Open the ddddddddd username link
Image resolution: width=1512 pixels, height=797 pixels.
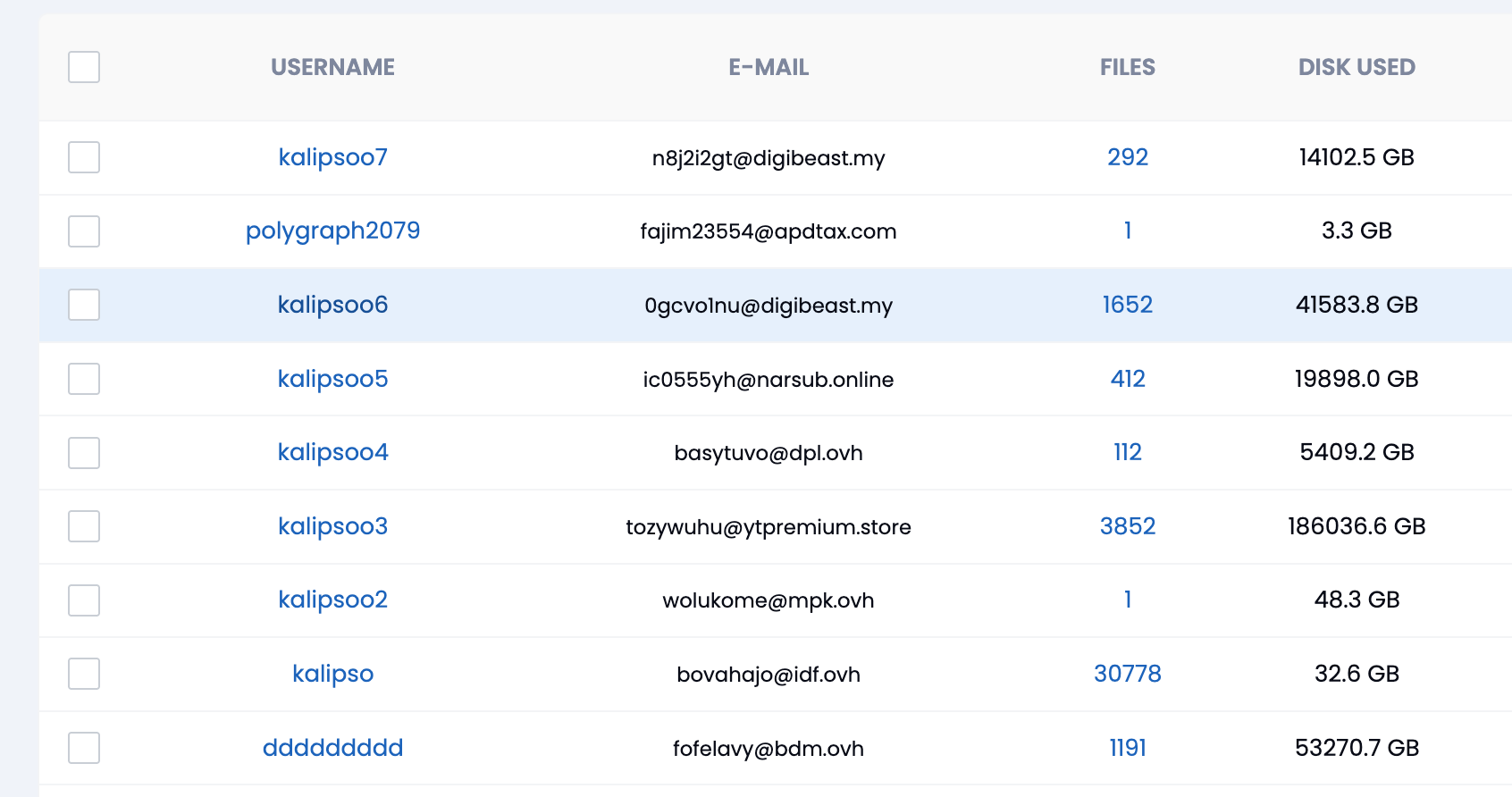pos(332,748)
